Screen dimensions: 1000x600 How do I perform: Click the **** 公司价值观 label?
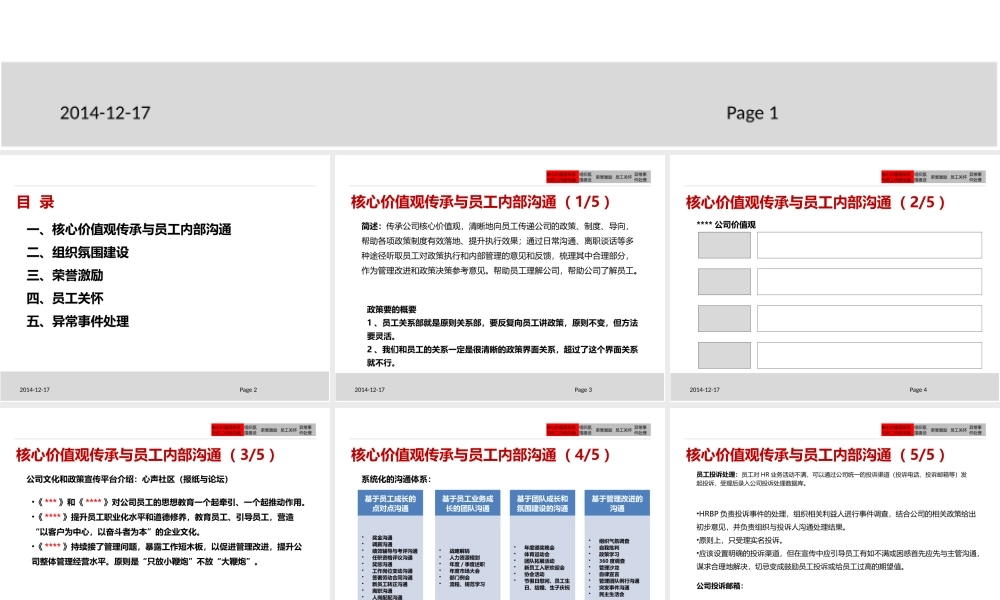pyautogui.click(x=726, y=224)
